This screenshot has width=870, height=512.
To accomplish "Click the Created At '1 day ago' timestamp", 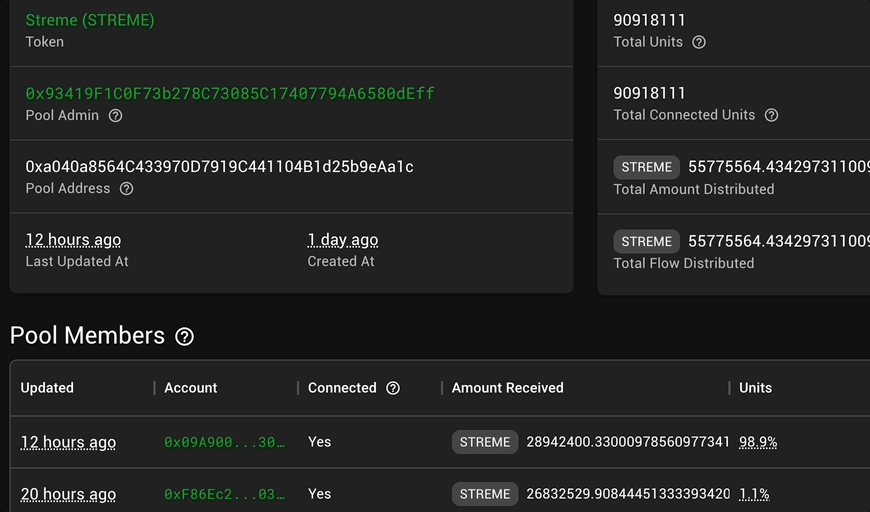I will click(343, 240).
